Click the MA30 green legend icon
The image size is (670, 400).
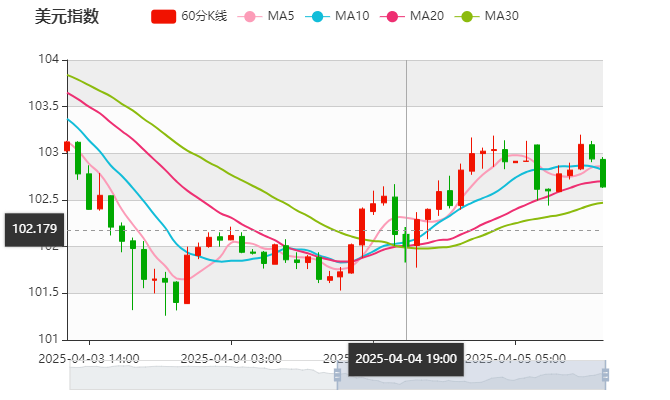(466, 17)
